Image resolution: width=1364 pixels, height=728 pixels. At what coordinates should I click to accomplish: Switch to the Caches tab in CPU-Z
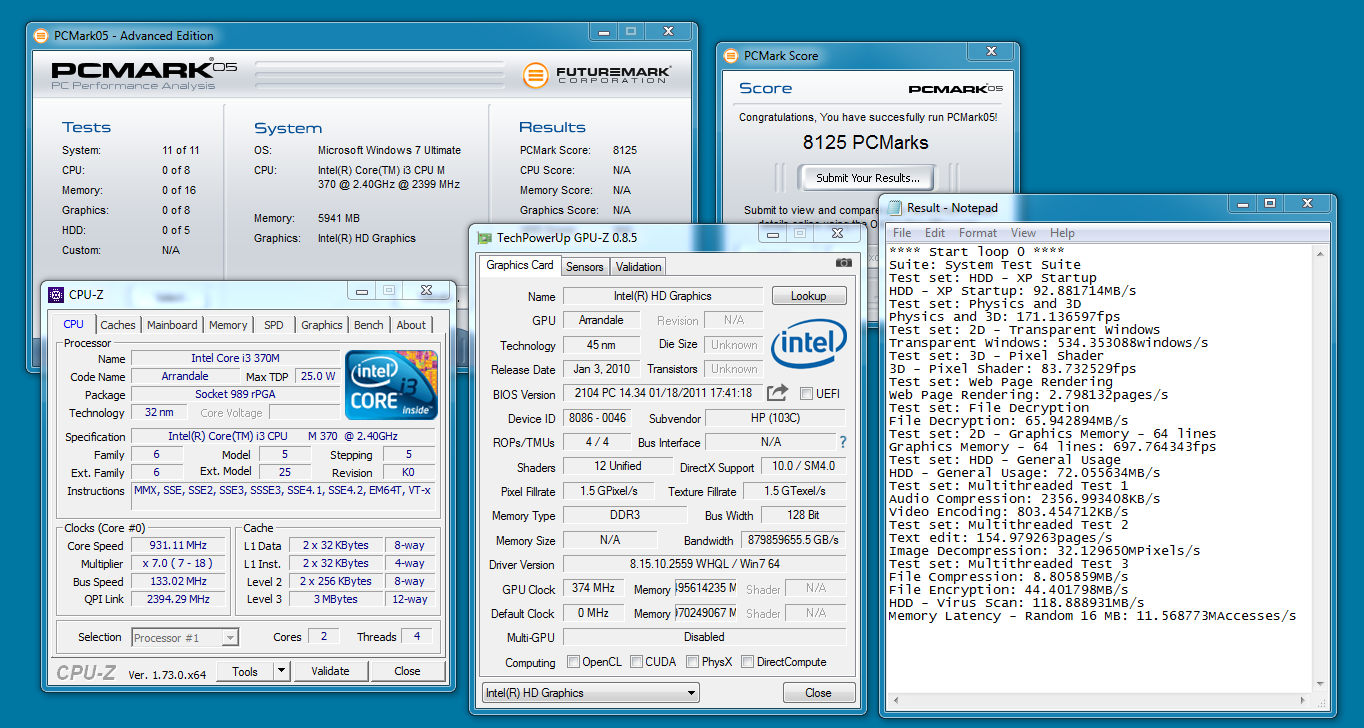tap(118, 325)
